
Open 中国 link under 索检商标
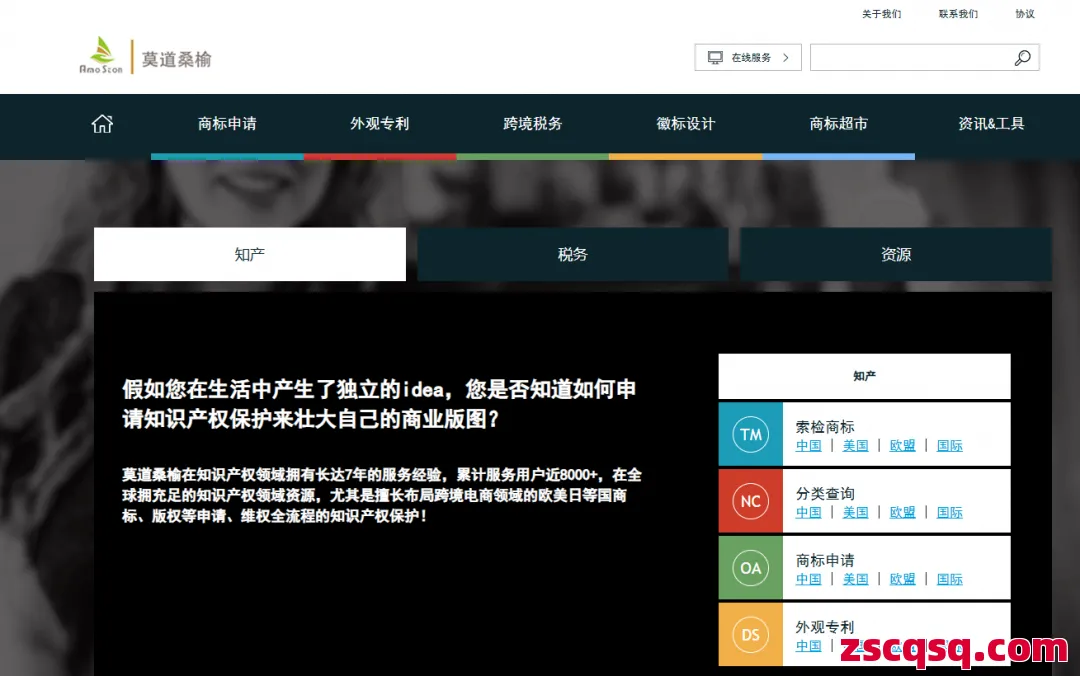pyautogui.click(x=808, y=446)
